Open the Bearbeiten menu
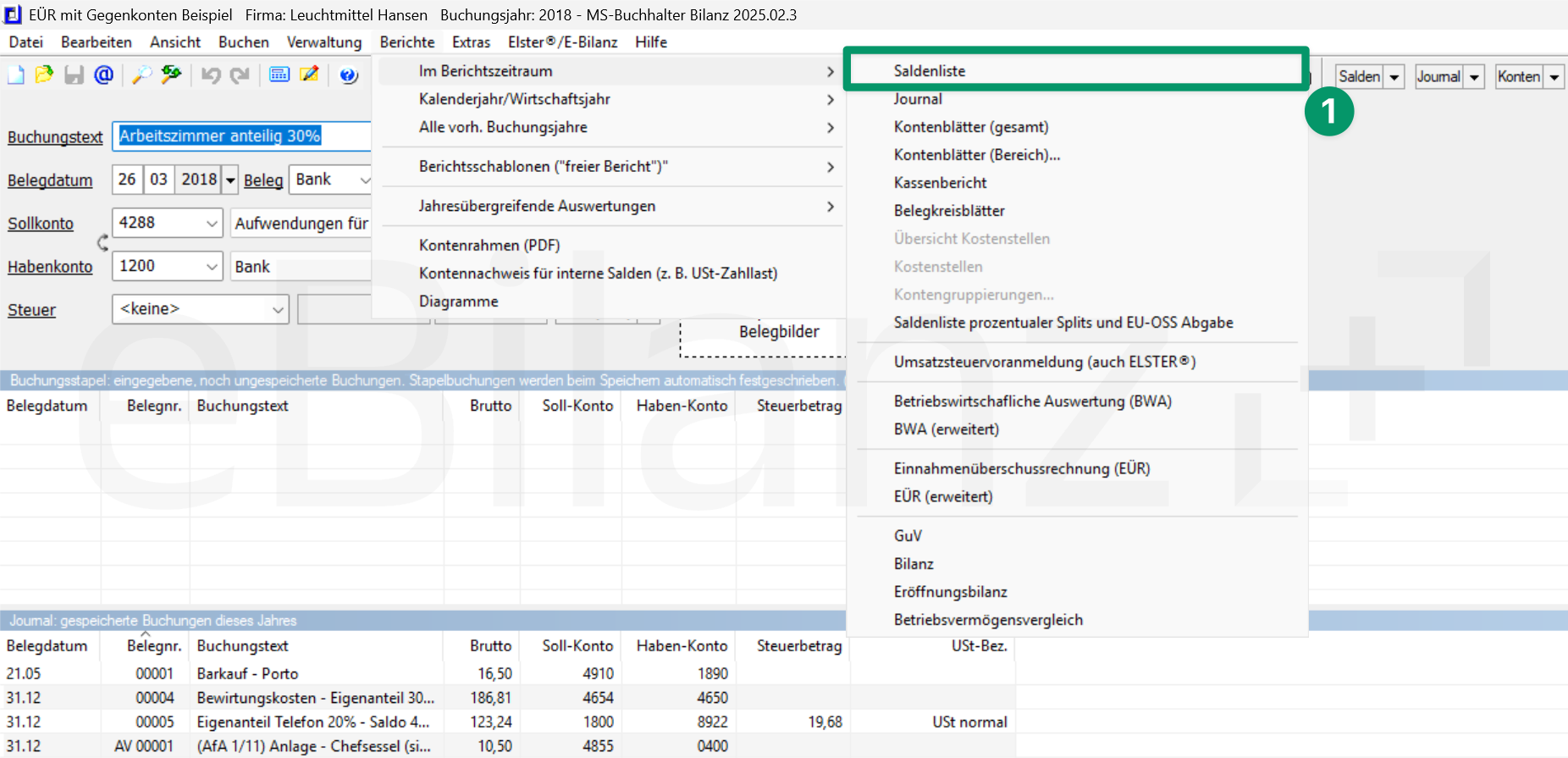Viewport: 1568px width, 758px height. [97, 42]
